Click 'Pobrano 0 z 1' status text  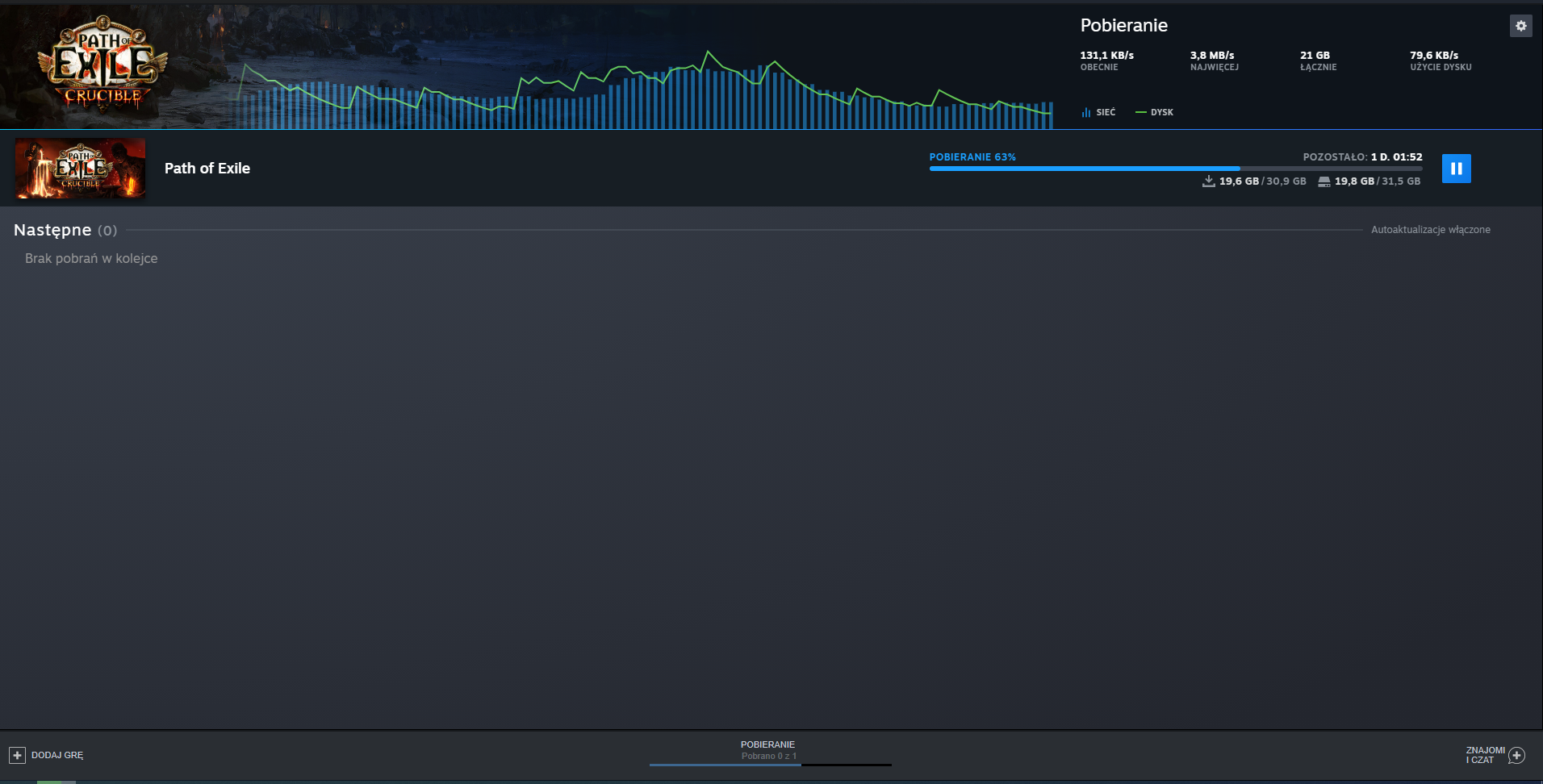pos(769,756)
